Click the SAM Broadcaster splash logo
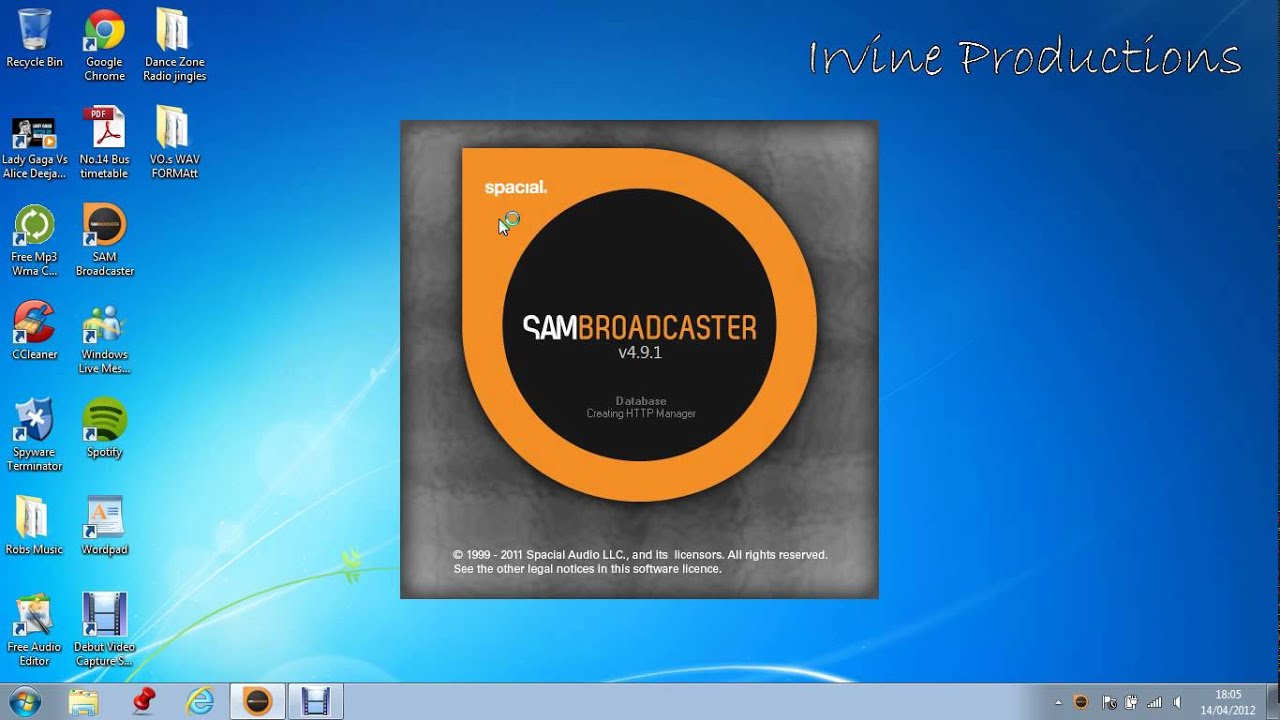Viewport: 1280px width, 720px height. 639,327
